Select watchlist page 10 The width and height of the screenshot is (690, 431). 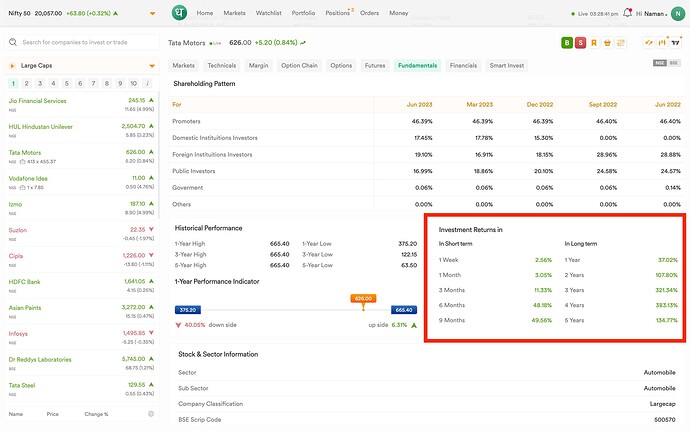pos(134,83)
